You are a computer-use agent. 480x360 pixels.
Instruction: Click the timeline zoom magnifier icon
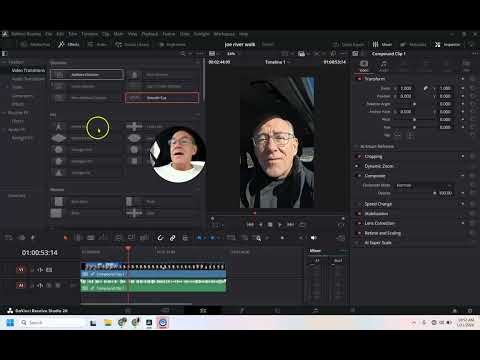click(258, 238)
